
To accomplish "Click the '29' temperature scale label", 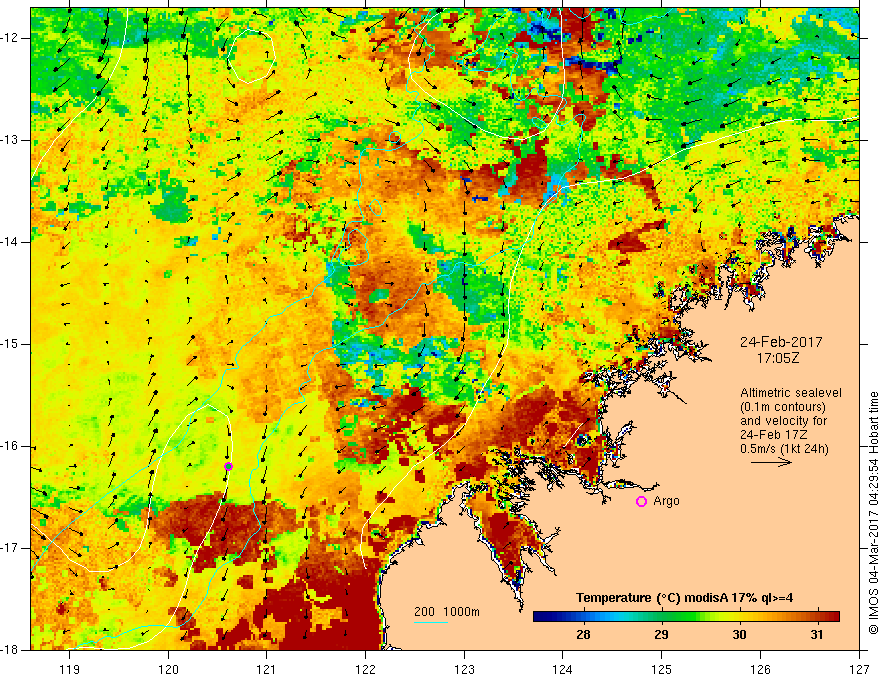I will [x=661, y=635].
